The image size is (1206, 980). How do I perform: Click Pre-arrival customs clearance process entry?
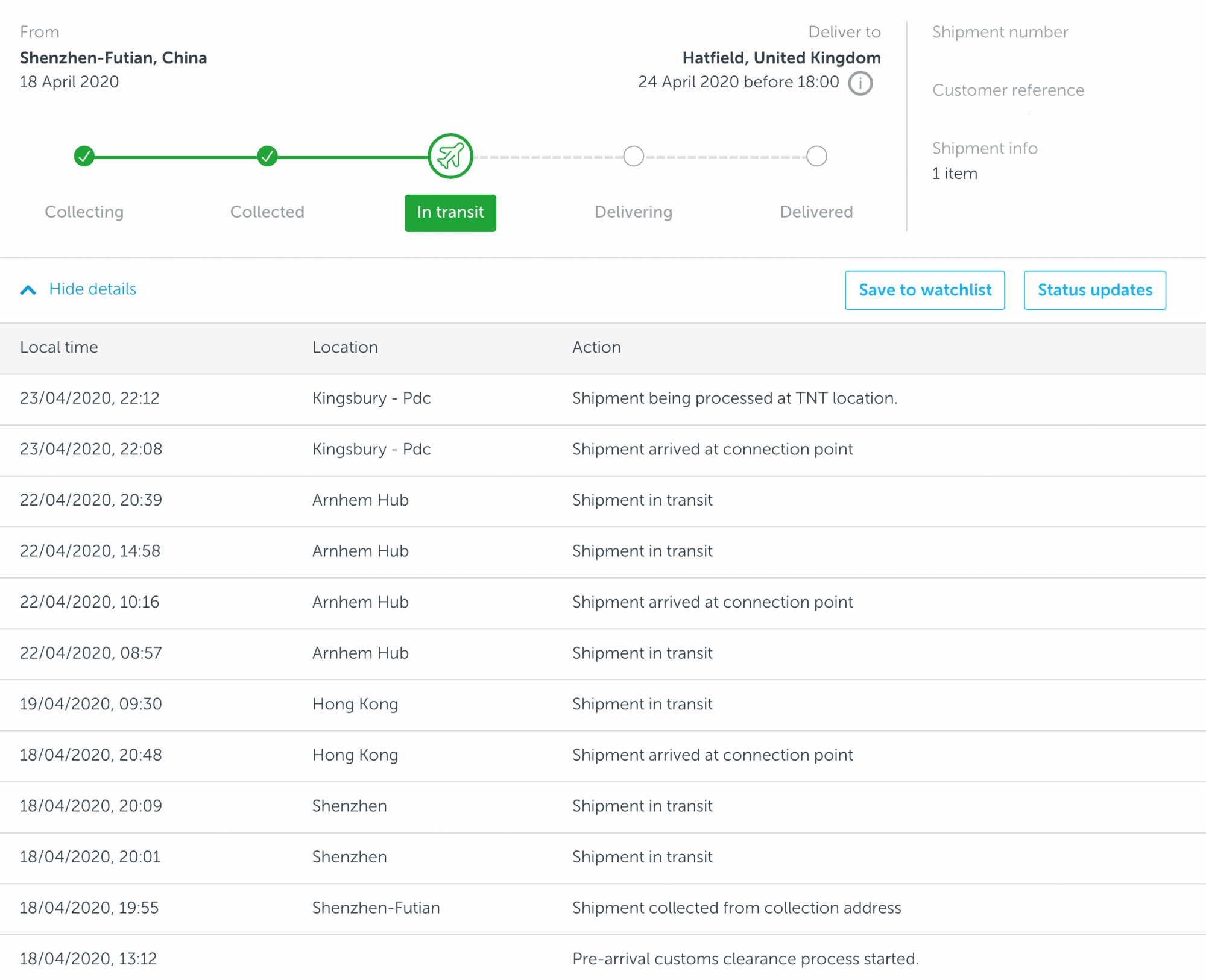point(745,959)
